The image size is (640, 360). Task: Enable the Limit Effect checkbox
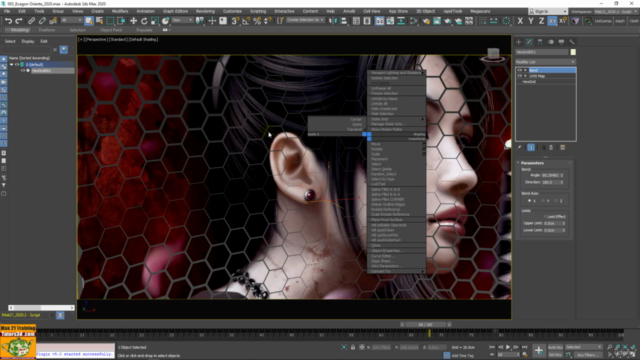coord(545,217)
